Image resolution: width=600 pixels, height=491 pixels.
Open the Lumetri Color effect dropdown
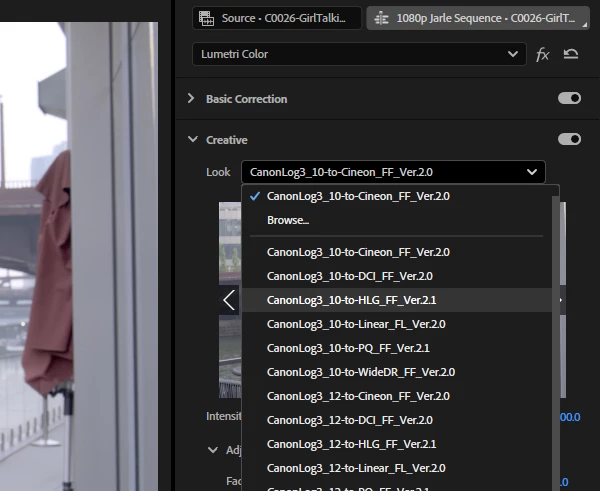[359, 54]
